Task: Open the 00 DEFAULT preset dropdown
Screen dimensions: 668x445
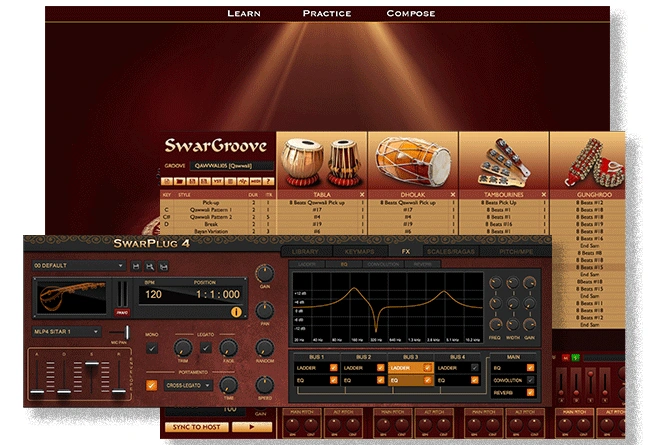Action: pyautogui.click(x=78, y=266)
